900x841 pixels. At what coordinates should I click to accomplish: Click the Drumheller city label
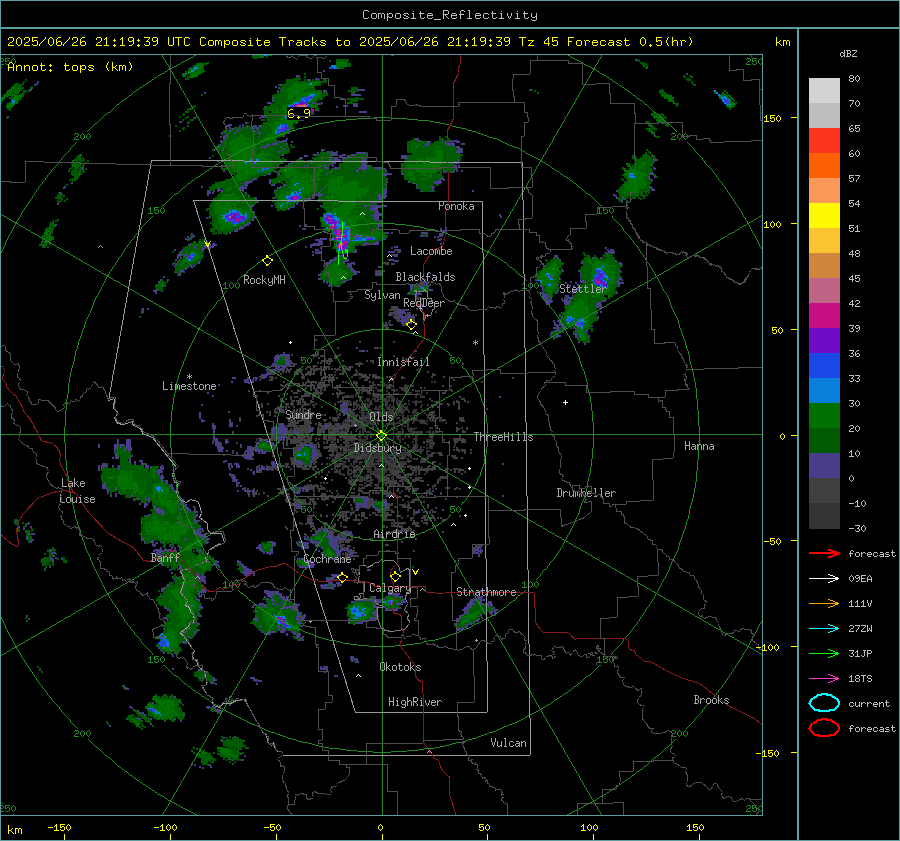pos(586,493)
